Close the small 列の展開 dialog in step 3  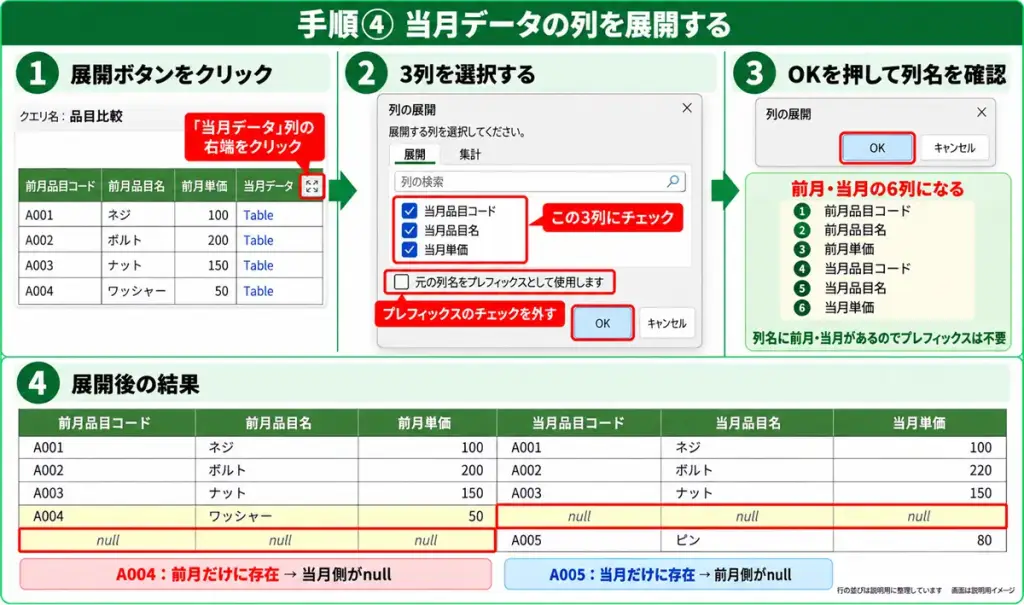[x=982, y=112]
